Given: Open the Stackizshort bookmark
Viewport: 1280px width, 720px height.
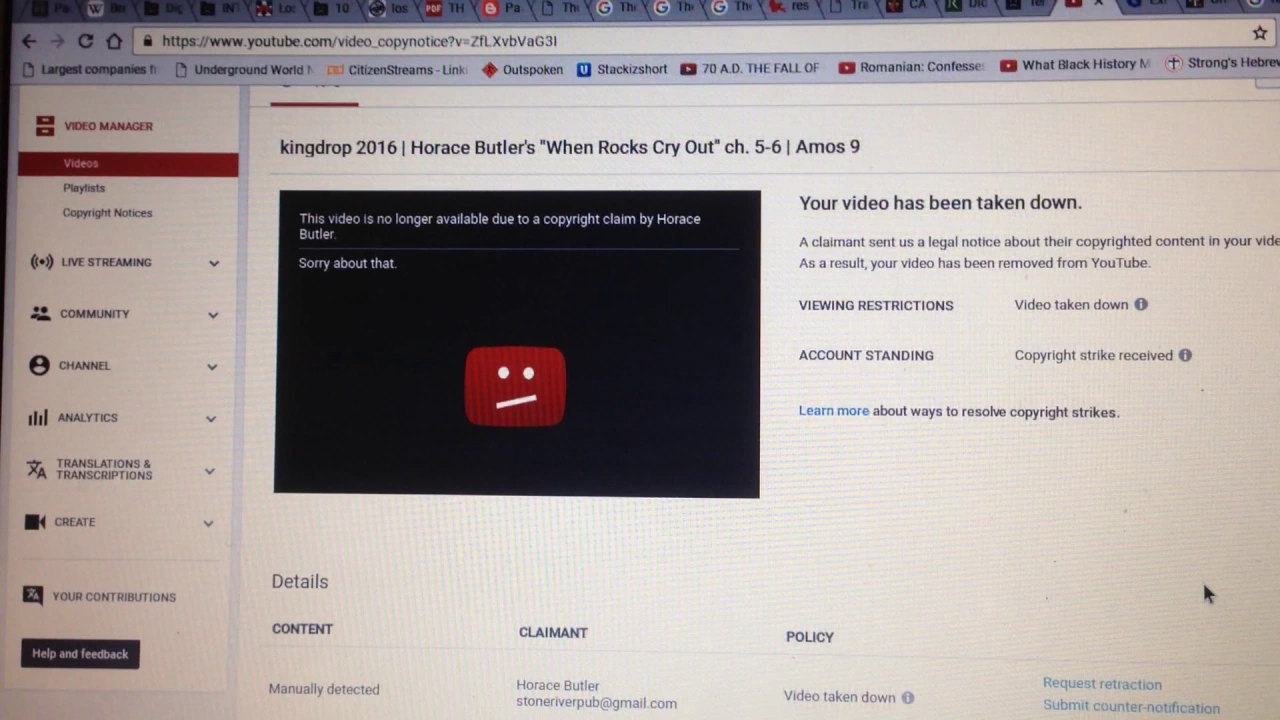Looking at the screenshot, I should (622, 69).
